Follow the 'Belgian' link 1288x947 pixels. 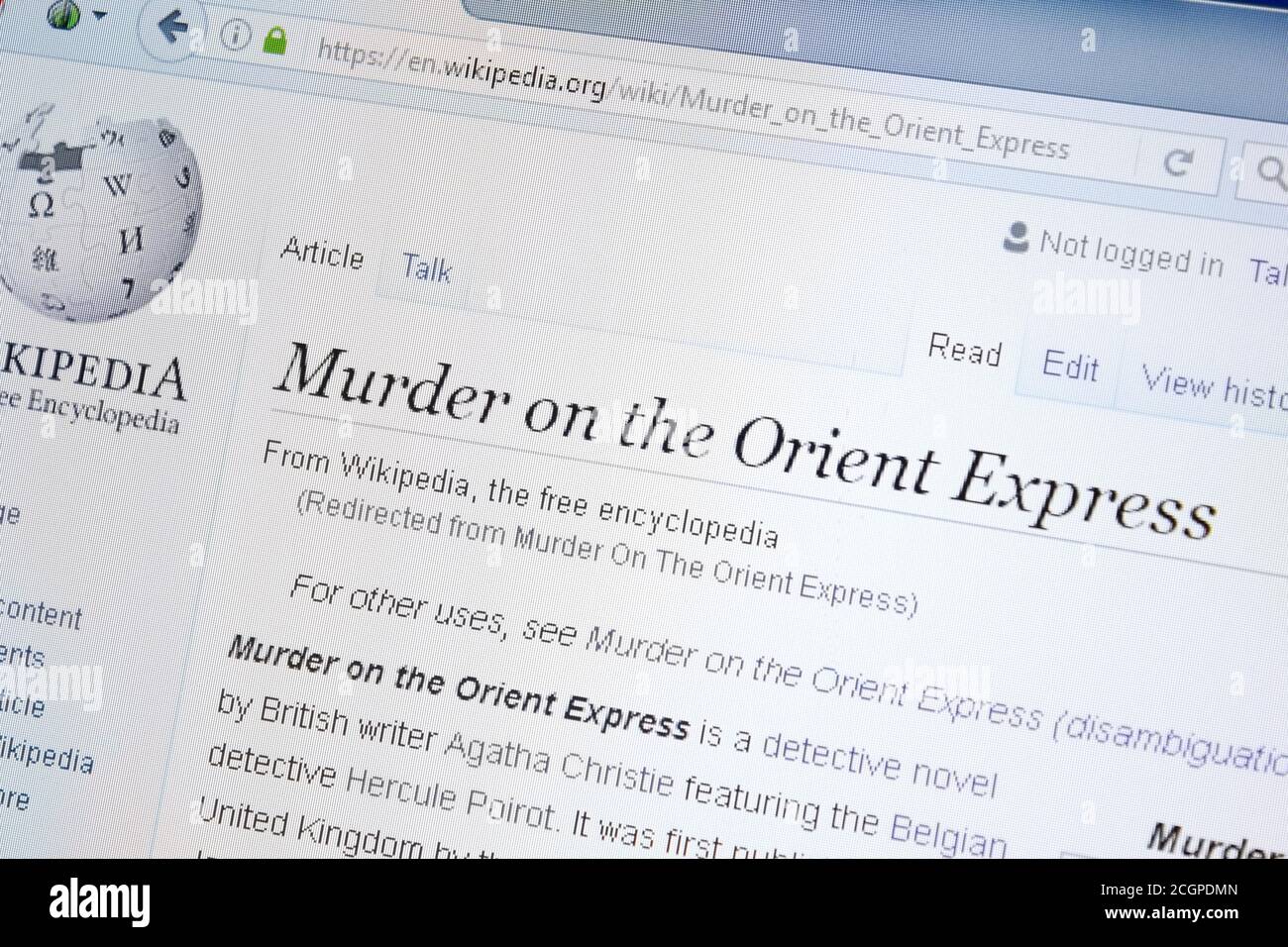coord(948,836)
